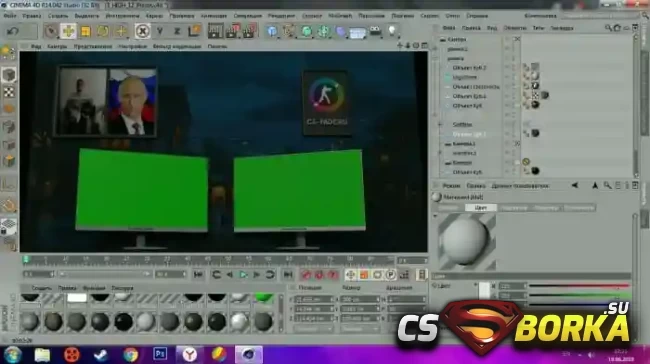Click the white color swatch beside Цвет
The image size is (650, 364).
484,290
